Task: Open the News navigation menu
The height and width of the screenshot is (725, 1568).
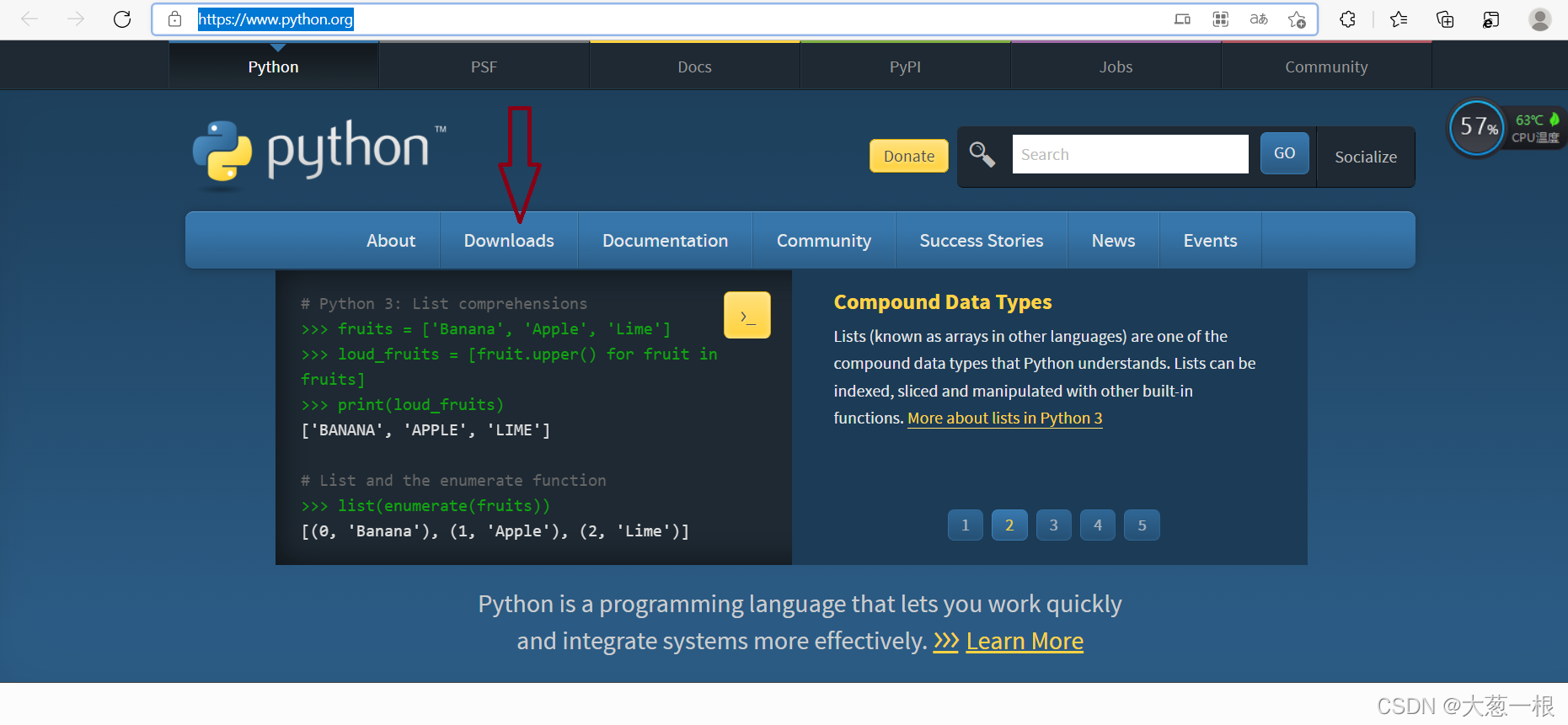Action: click(1113, 241)
